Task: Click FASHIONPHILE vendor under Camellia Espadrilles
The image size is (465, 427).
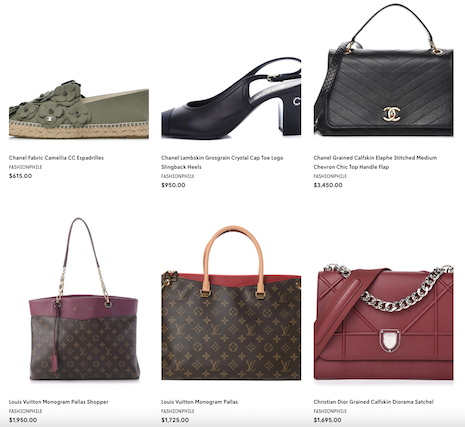Action: tap(25, 167)
